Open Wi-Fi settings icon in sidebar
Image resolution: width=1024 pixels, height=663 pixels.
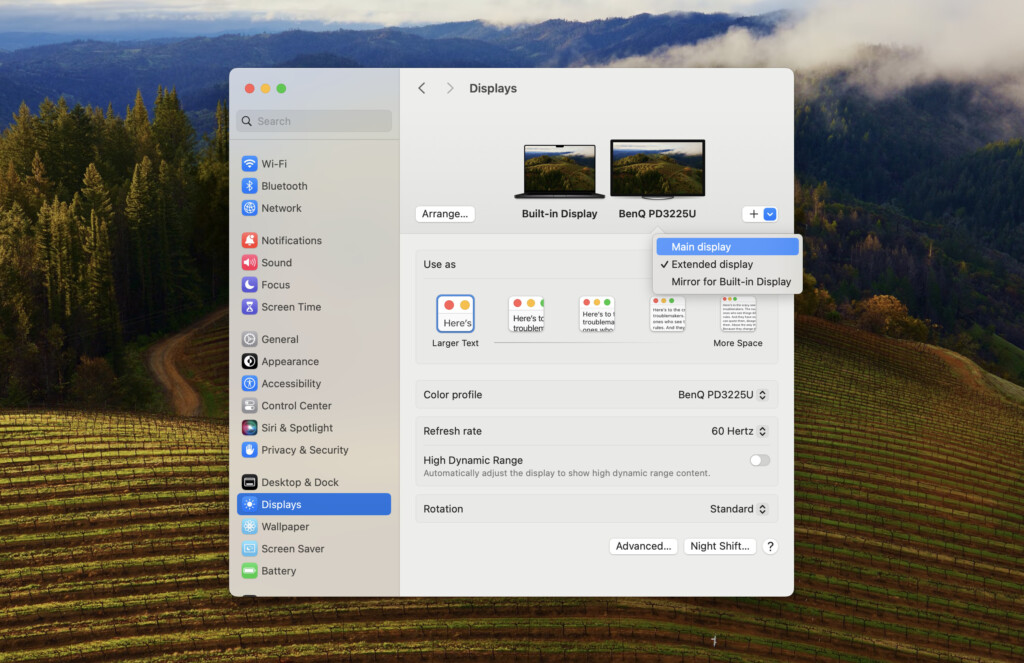click(249, 163)
